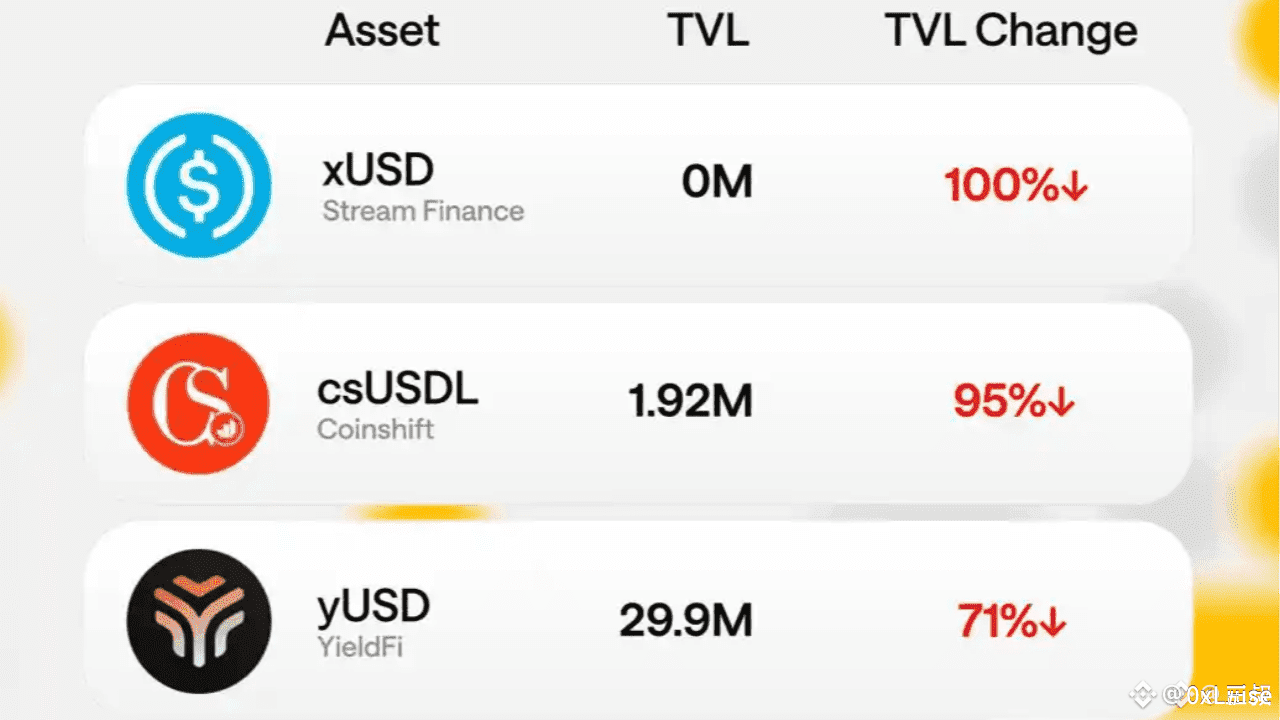Click the csUSDL red Coinshift logo
Screen dimensions: 1280x720
(198, 403)
